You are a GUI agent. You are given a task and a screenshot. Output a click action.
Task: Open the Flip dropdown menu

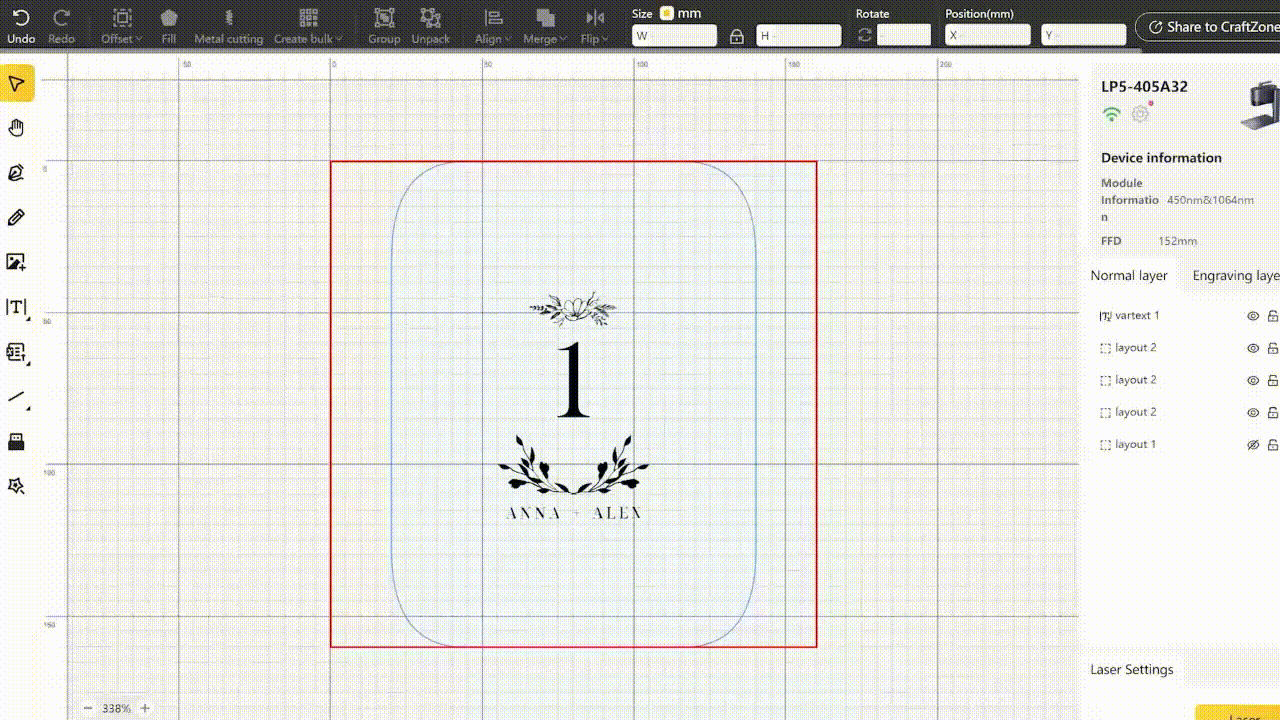click(x=595, y=26)
